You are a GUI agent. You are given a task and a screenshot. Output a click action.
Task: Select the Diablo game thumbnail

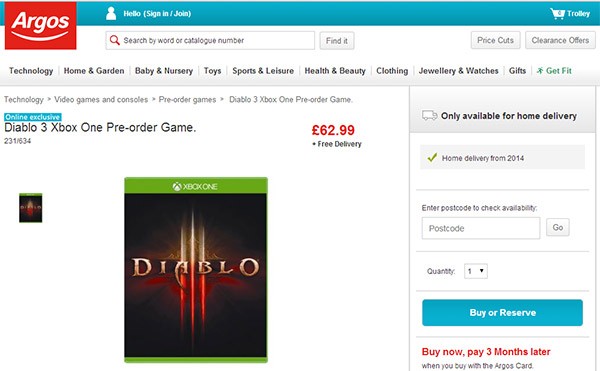[x=31, y=208]
